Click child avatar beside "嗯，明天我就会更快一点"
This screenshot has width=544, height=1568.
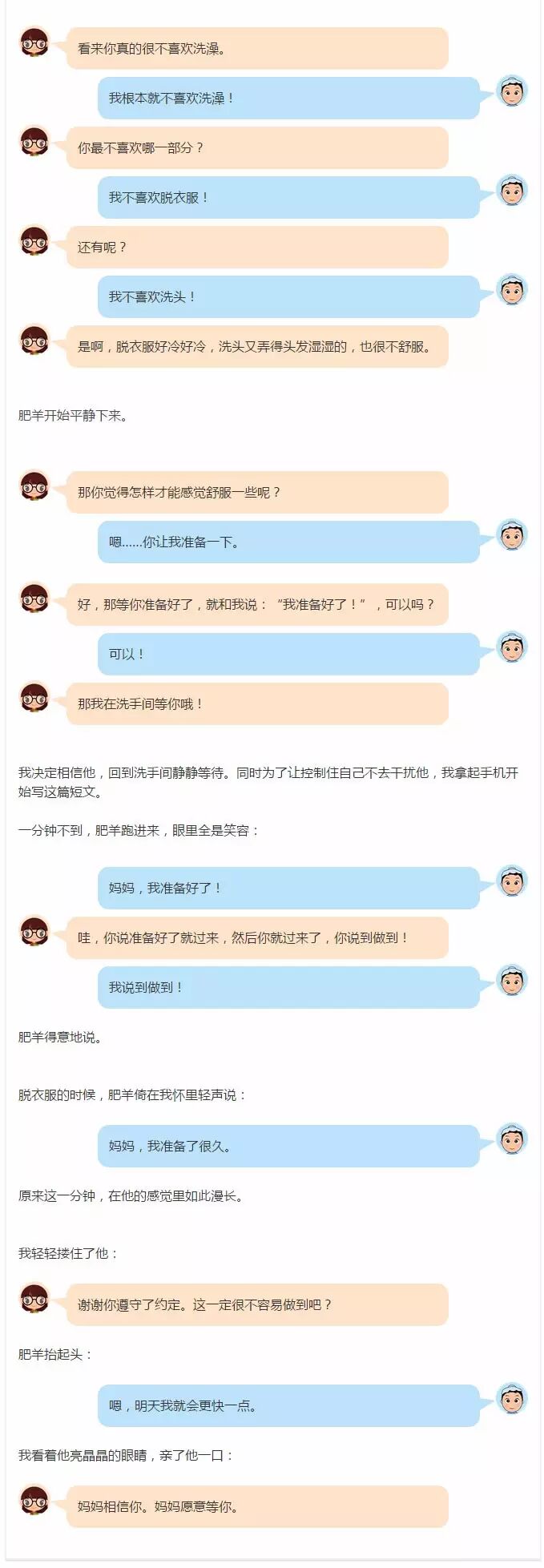(512, 1400)
